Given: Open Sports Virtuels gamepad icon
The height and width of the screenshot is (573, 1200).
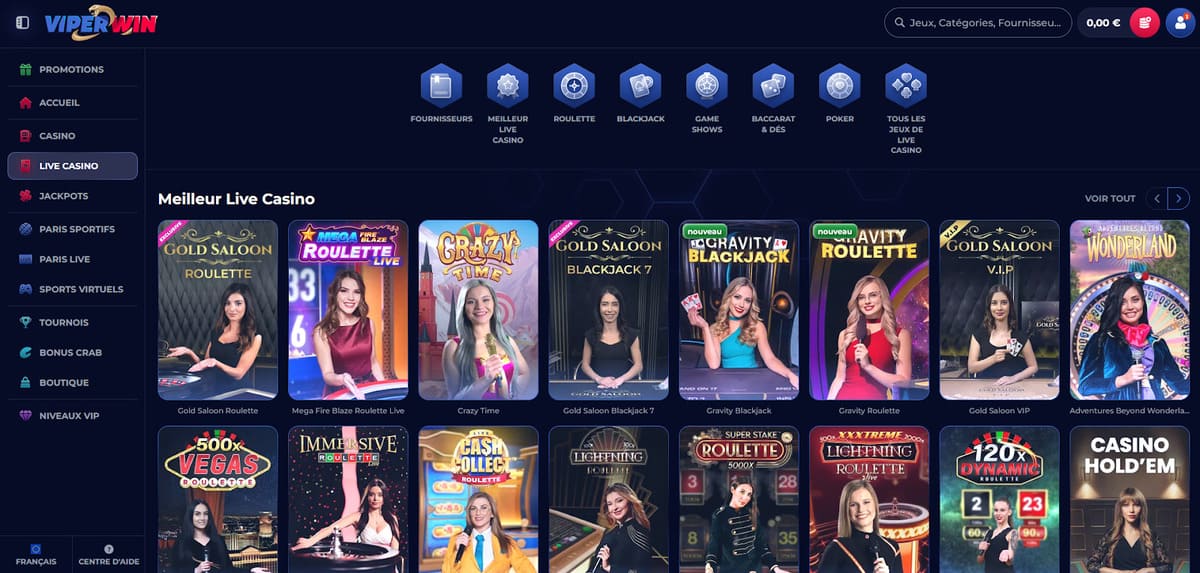Looking at the screenshot, I should (x=26, y=289).
